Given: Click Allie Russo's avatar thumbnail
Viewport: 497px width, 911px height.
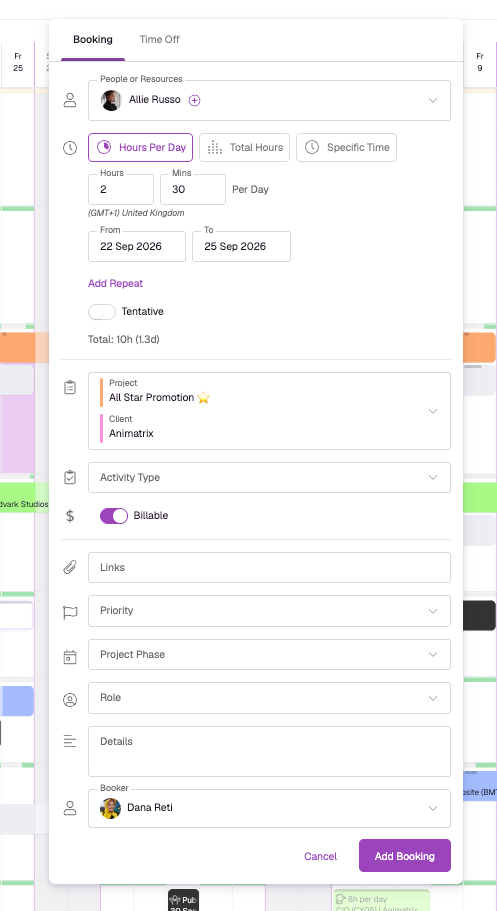Looking at the screenshot, I should tap(110, 101).
